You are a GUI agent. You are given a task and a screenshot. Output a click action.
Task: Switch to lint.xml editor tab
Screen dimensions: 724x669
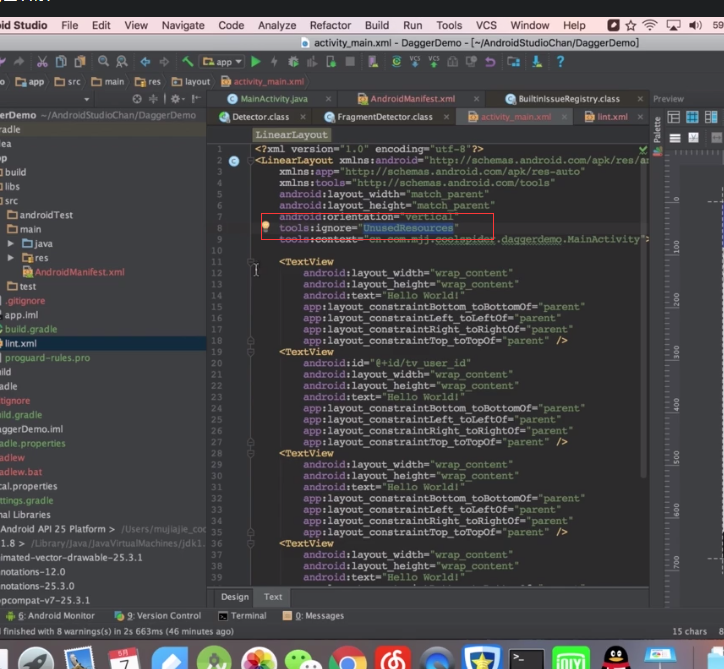coord(612,117)
